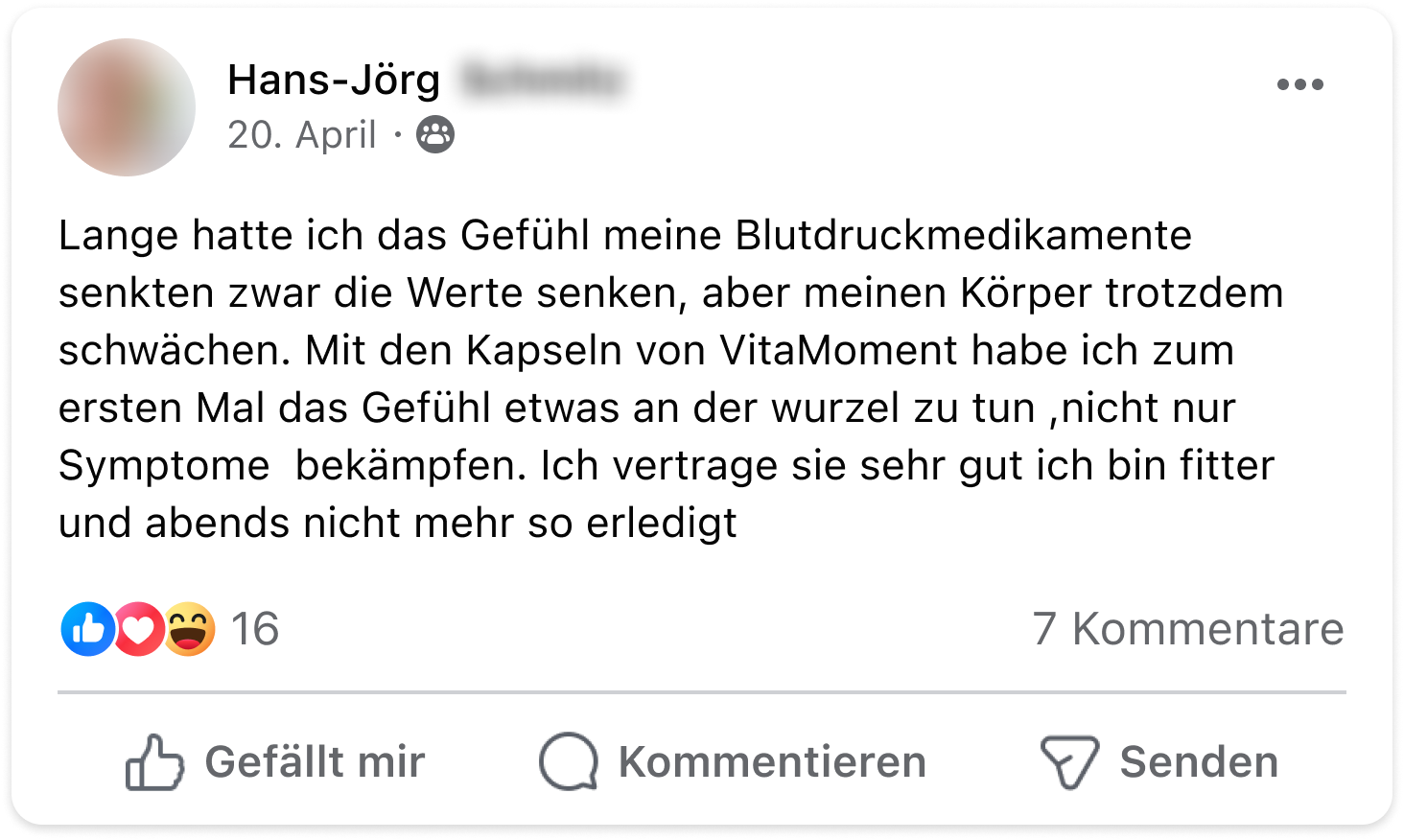Open the three-dot post options menu
Screen dimensions: 1404x840
(x=1299, y=84)
